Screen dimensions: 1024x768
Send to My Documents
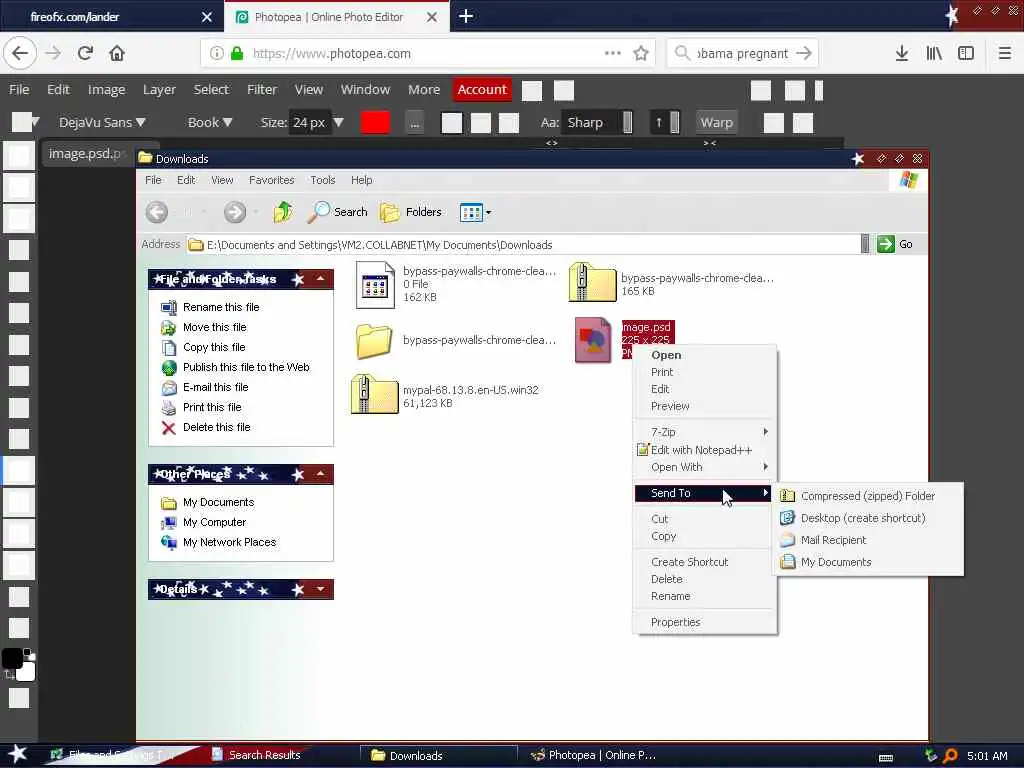tap(867, 562)
